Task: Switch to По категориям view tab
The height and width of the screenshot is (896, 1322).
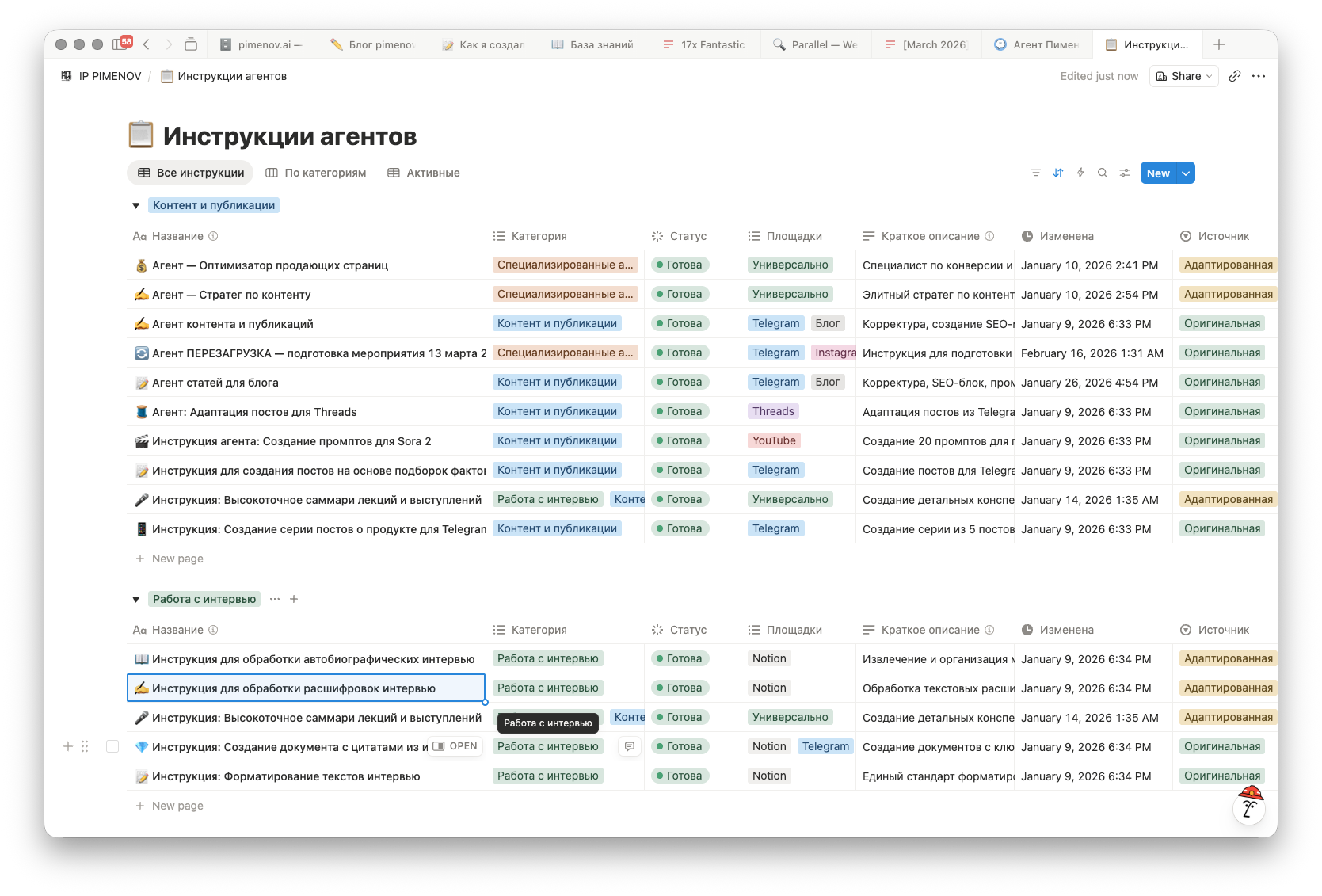Action: click(x=316, y=173)
